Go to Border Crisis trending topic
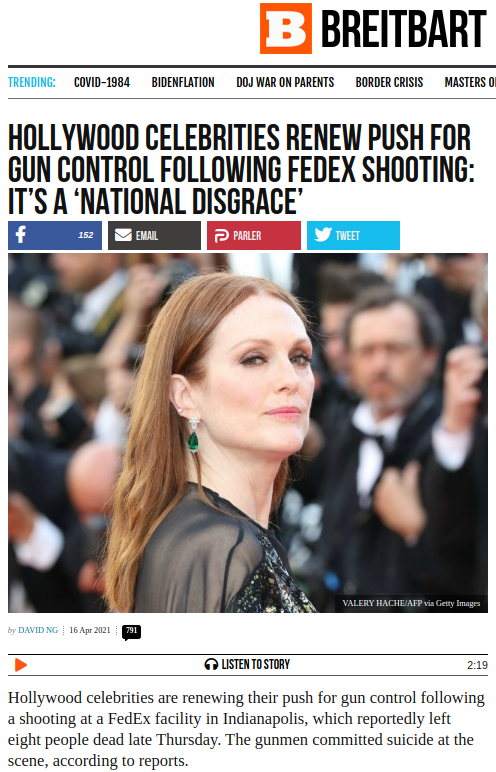The image size is (496, 772). pyautogui.click(x=389, y=82)
